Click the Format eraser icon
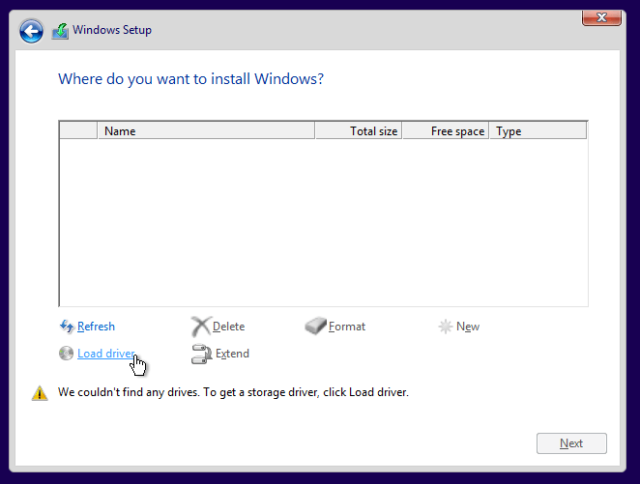 click(316, 326)
